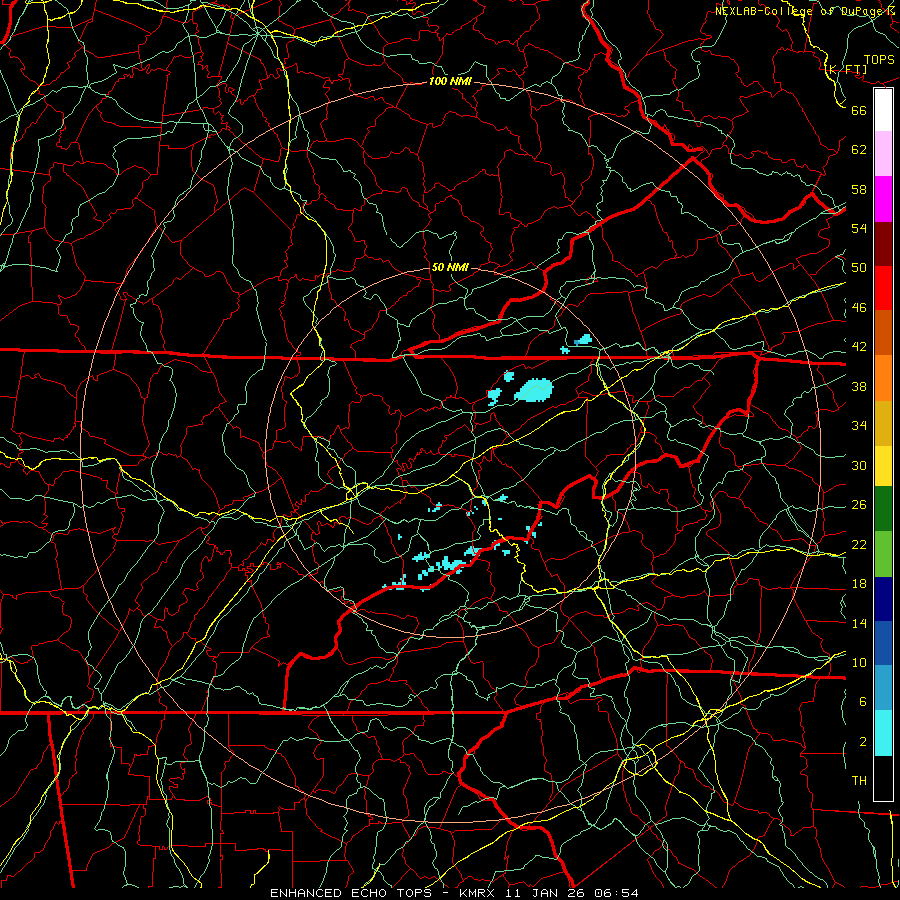This screenshot has height=900, width=900.
Task: Click the dark red 54 kft band
Action: coord(883,243)
